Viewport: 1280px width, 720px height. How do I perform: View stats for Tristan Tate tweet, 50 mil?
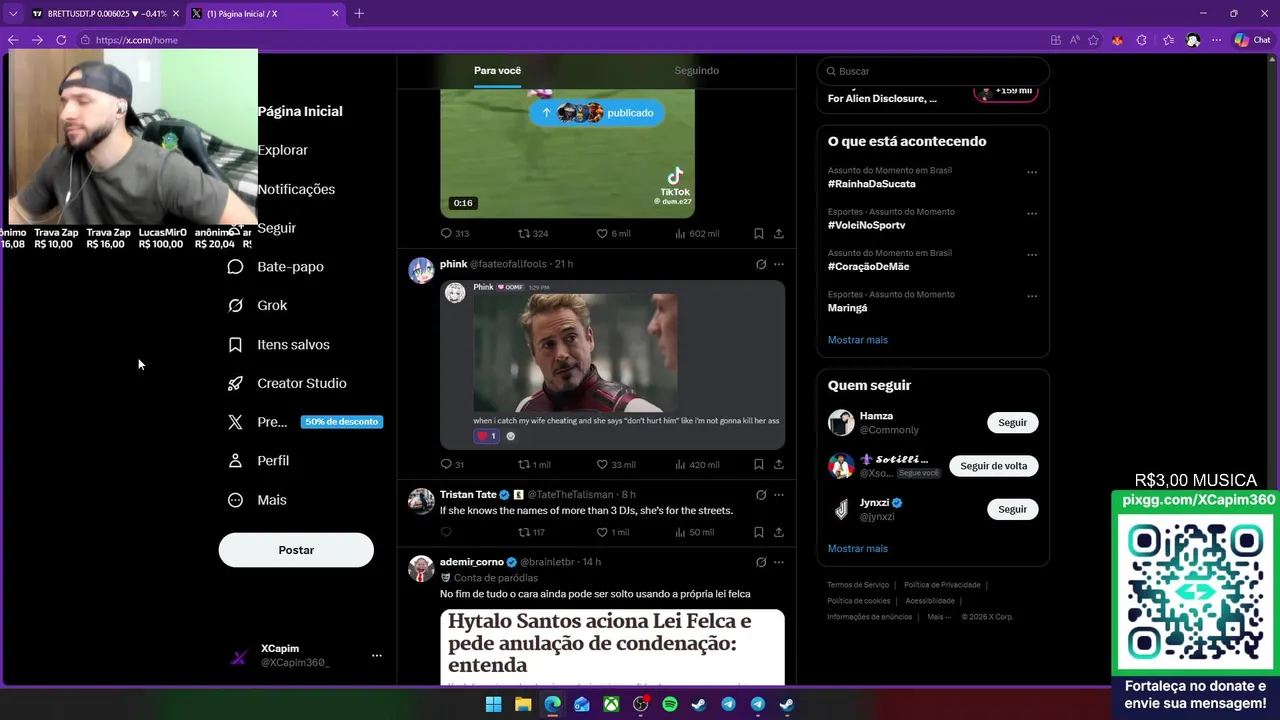point(695,532)
